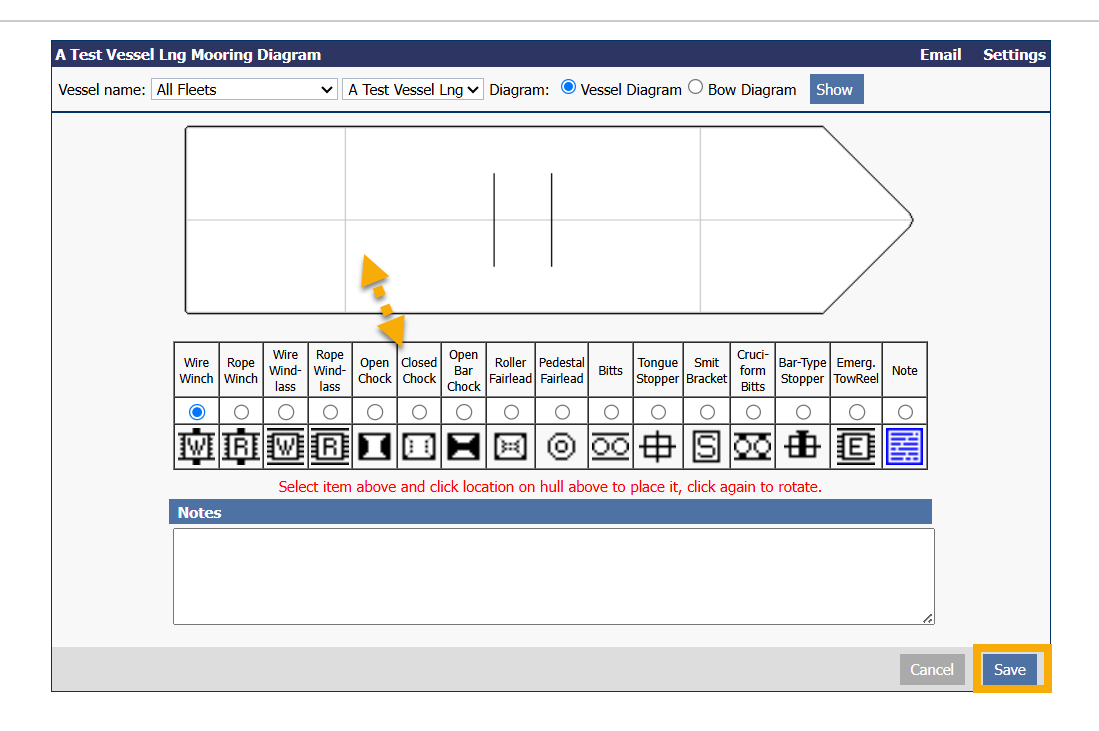Image resolution: width=1099 pixels, height=731 pixels.
Task: Open the Settings menu
Action: click(x=1014, y=55)
